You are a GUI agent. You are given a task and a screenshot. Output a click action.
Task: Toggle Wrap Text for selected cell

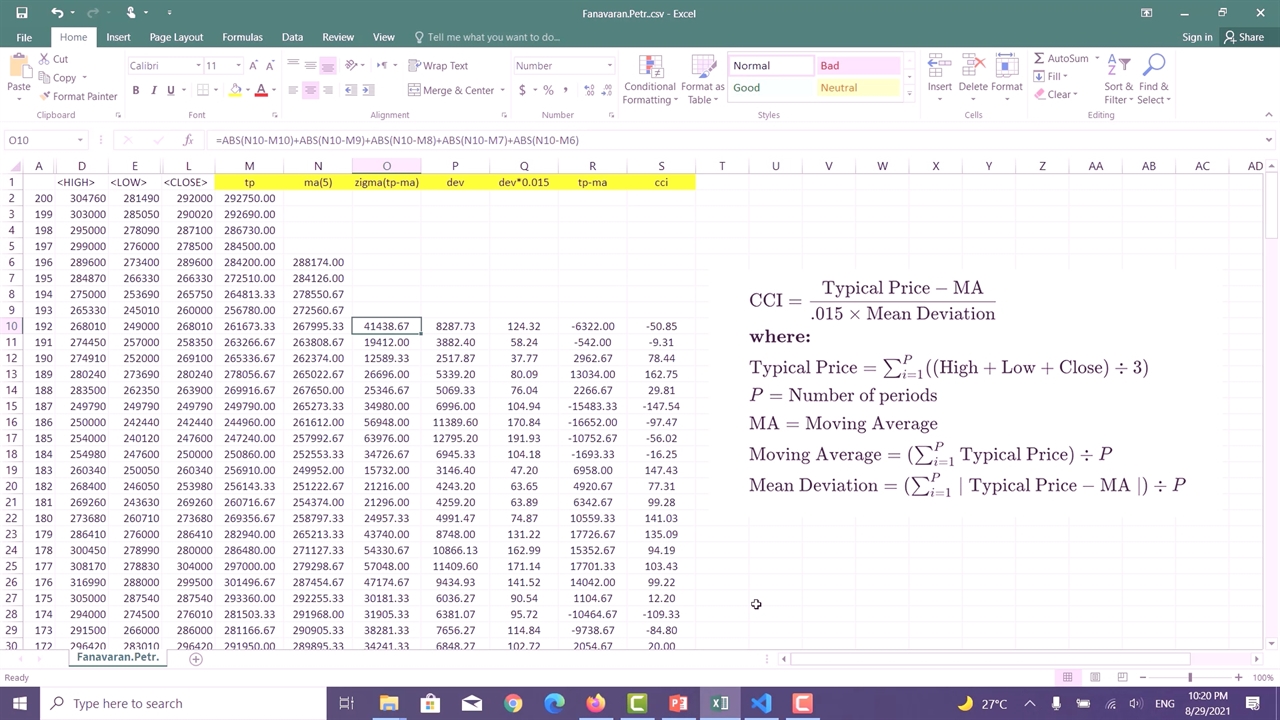[438, 66]
